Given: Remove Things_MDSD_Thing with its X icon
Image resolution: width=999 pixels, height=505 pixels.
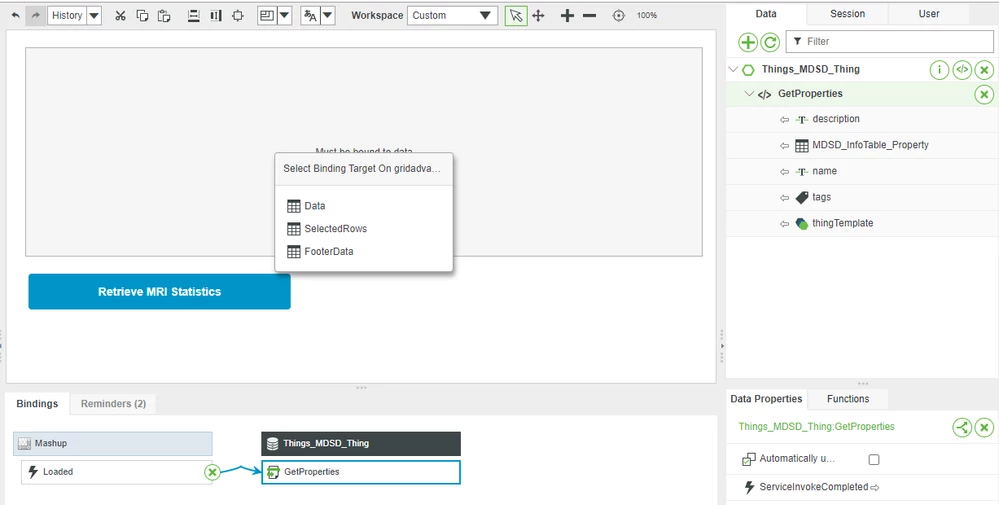Looking at the screenshot, I should [x=984, y=69].
